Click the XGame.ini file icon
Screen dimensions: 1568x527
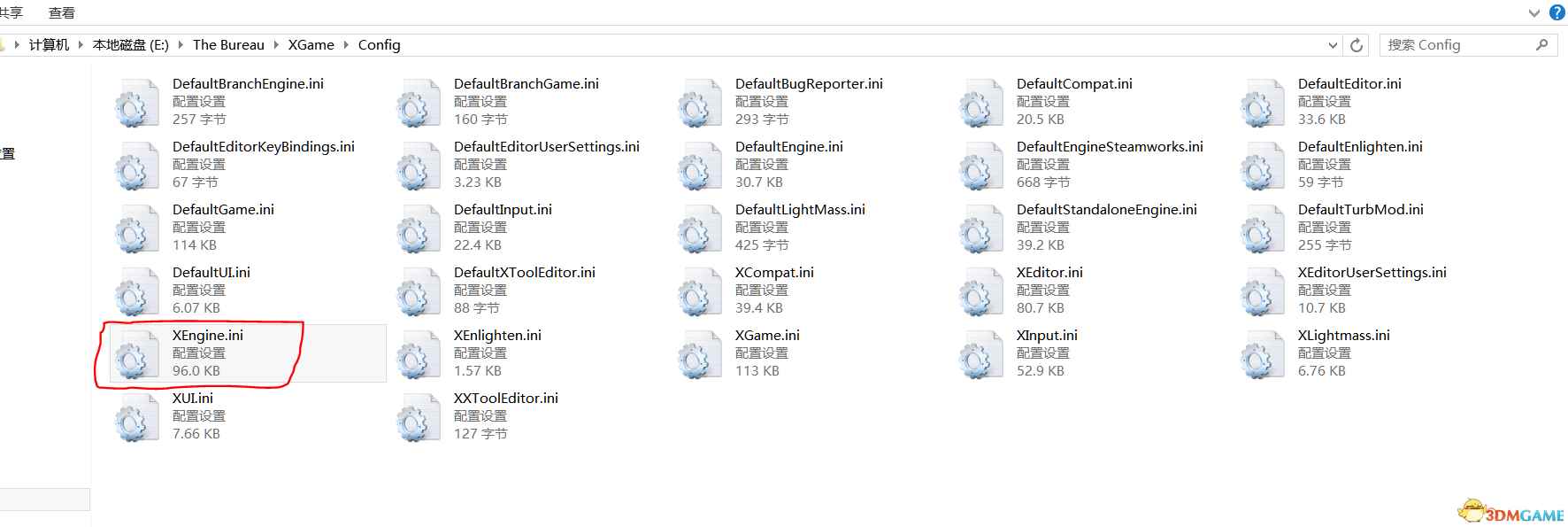coord(699,354)
